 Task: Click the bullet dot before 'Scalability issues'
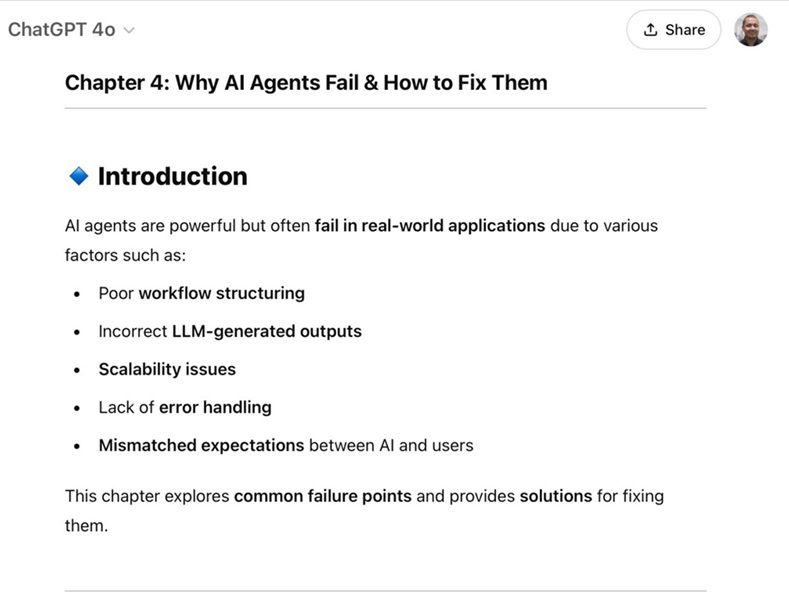tap(77, 370)
